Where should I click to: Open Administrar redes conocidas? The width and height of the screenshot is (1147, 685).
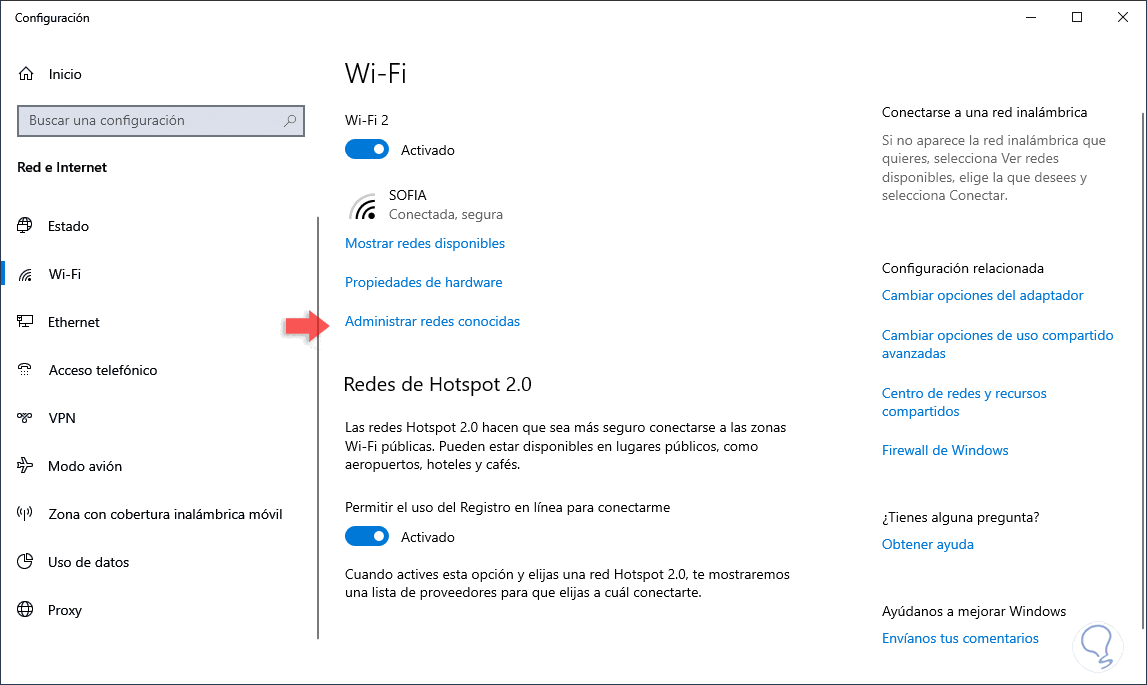[x=432, y=321]
